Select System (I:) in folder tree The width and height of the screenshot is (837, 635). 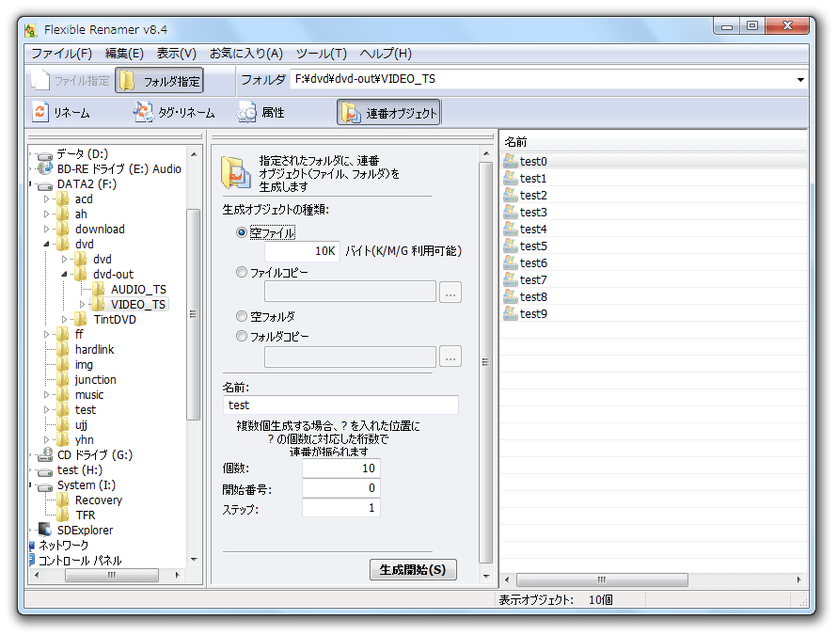point(86,485)
